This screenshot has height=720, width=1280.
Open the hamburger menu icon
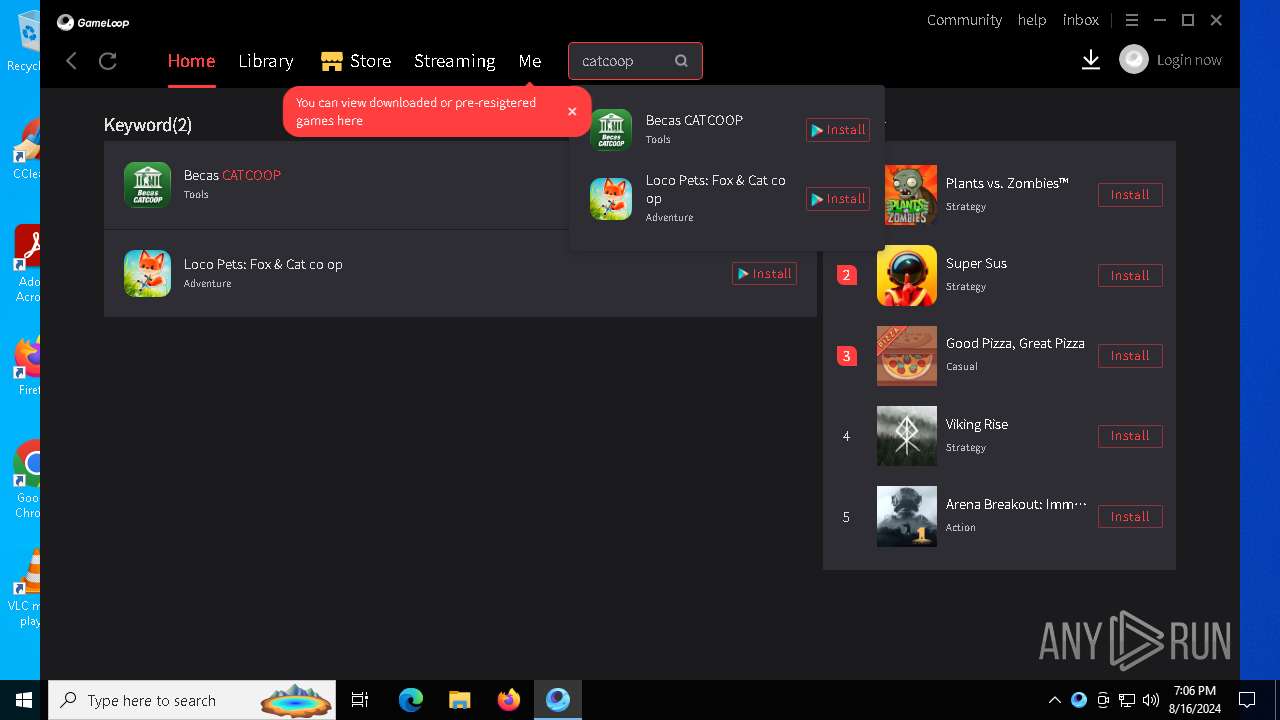click(1132, 20)
